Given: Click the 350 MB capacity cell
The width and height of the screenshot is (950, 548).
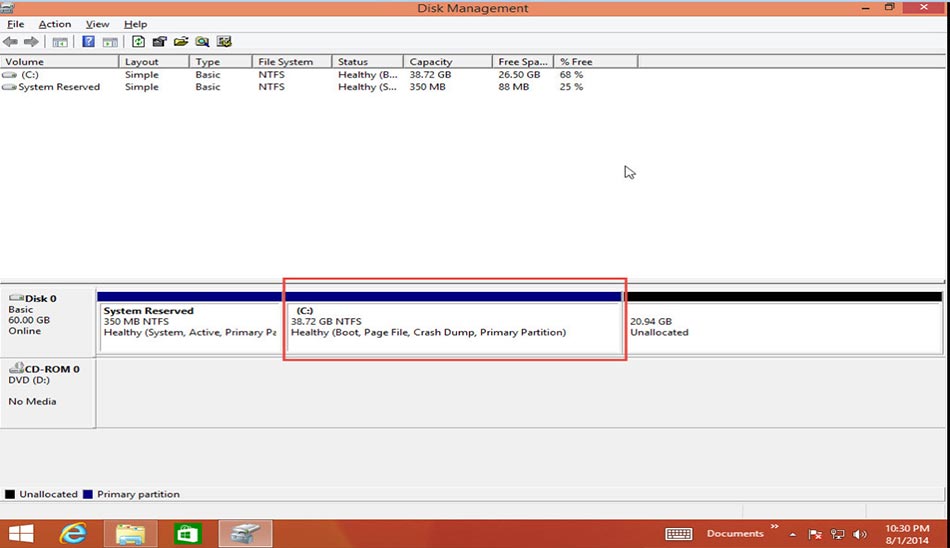Looking at the screenshot, I should (427, 87).
